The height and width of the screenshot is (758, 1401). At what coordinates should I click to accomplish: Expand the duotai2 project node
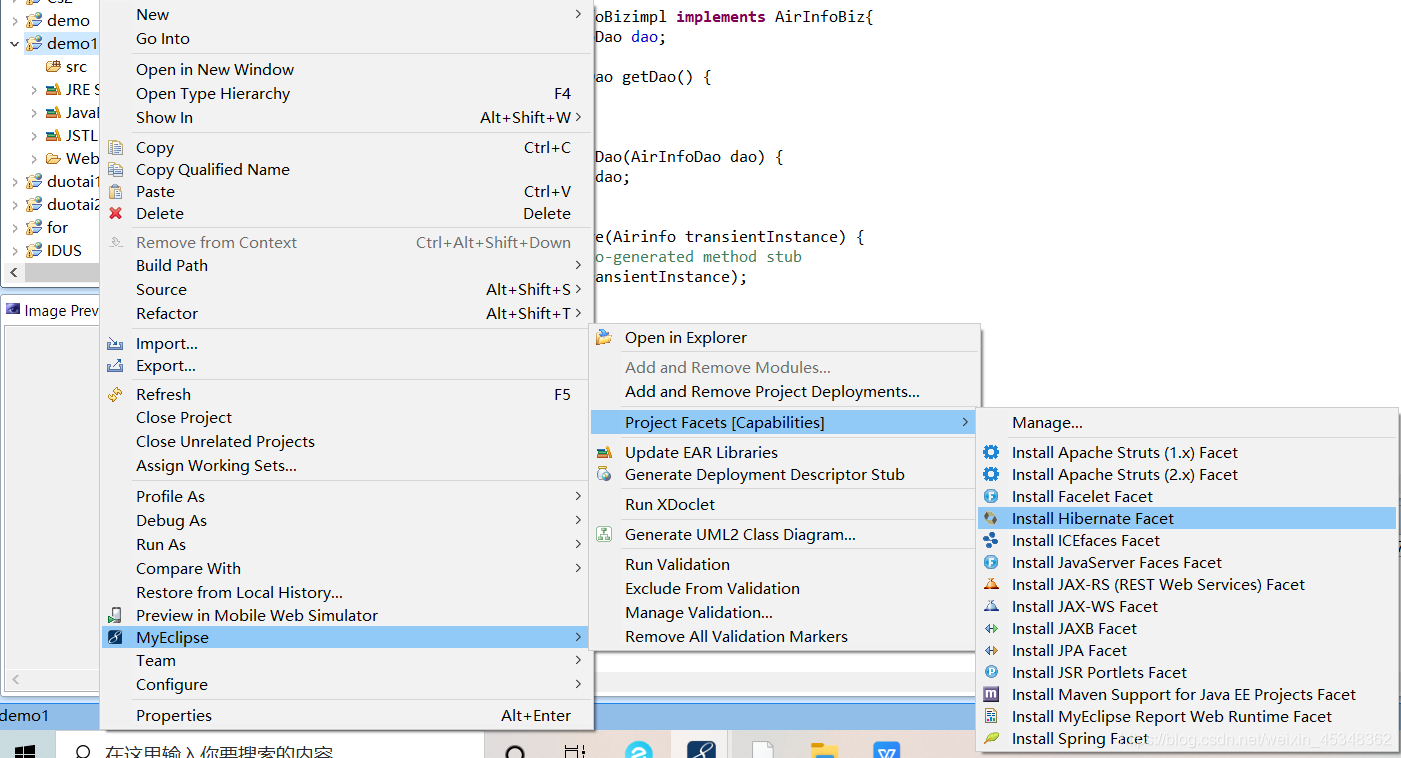pyautogui.click(x=15, y=205)
